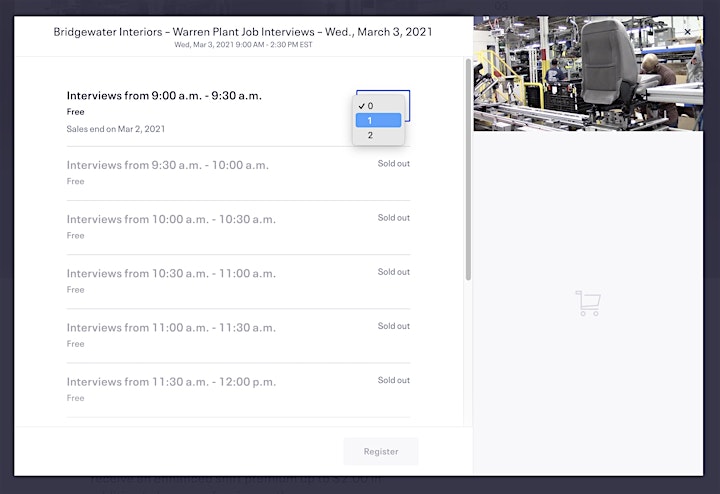Choose quantity 1 in dropdown list
Screen dimensions: 720x494
[x=378, y=120]
